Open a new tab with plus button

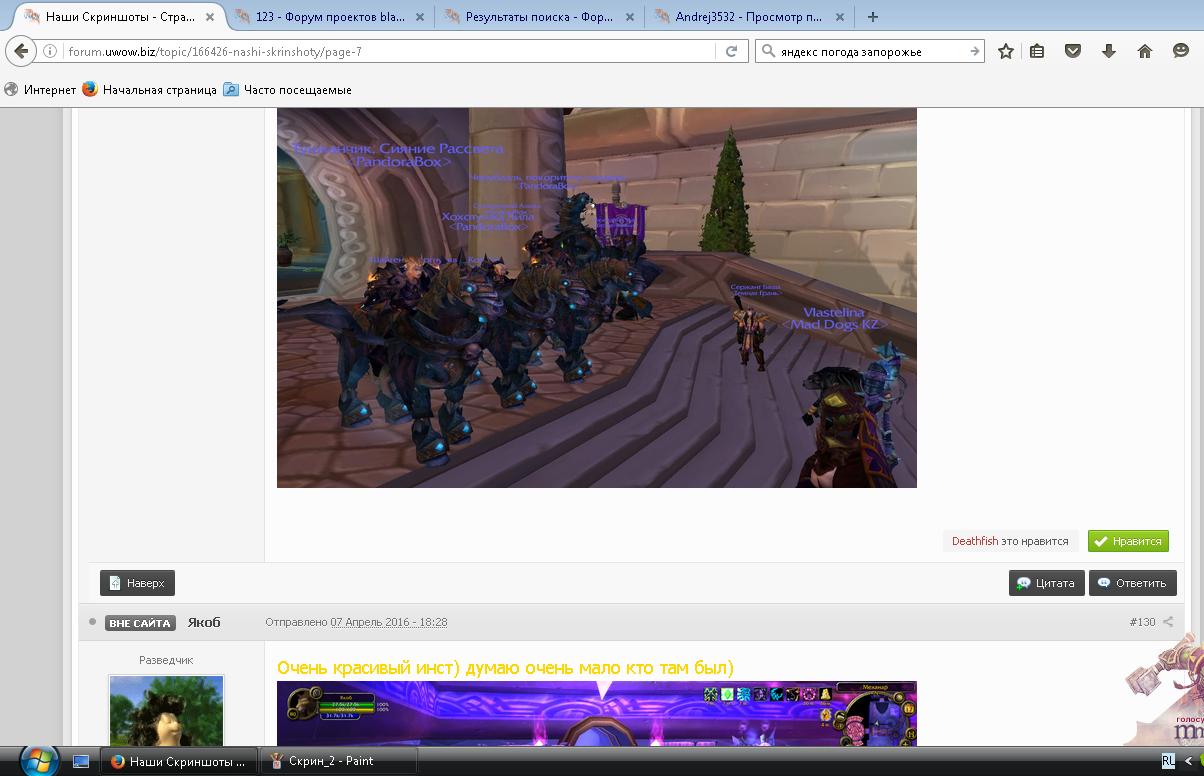click(x=873, y=16)
